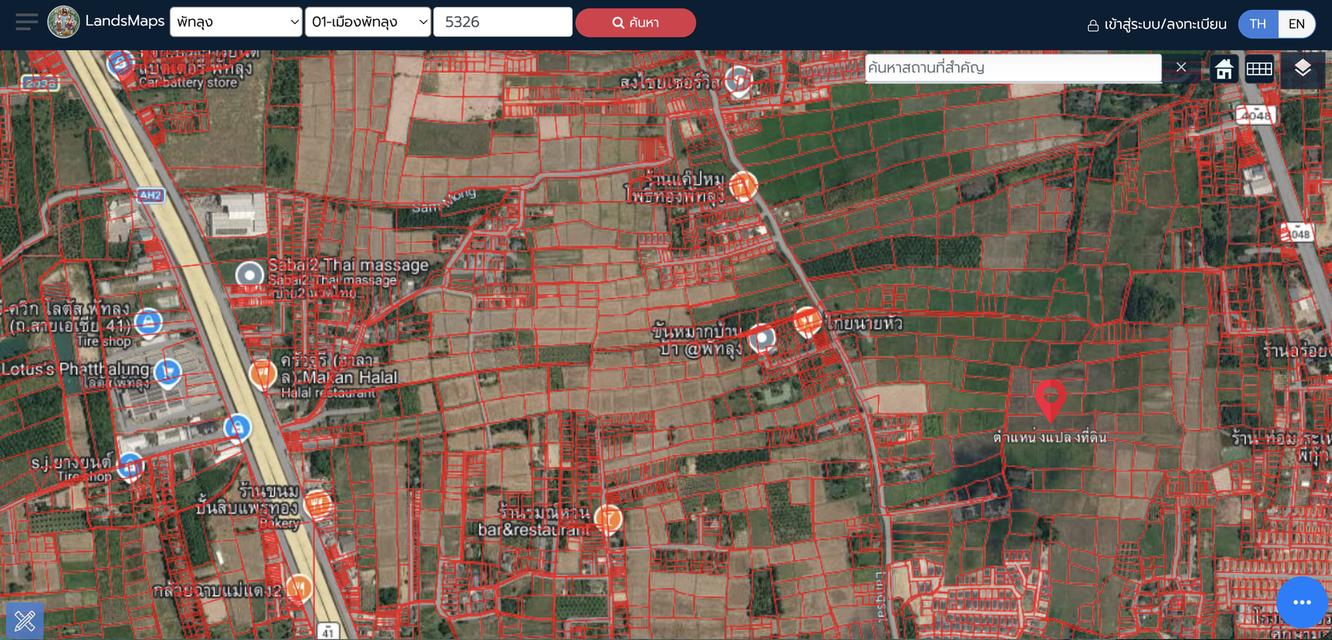Click the Bakery marker on the highway

coord(318,504)
